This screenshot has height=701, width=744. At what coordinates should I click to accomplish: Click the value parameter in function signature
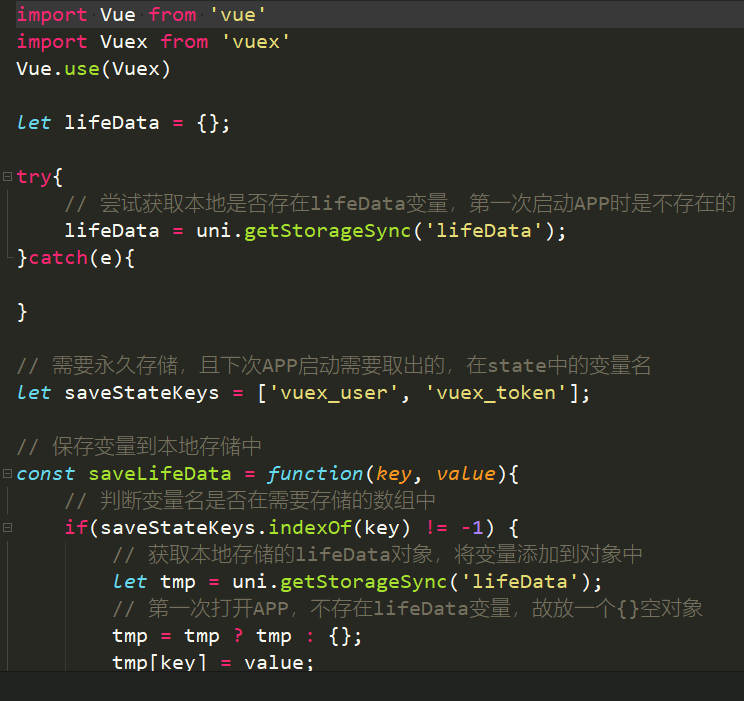tap(466, 474)
